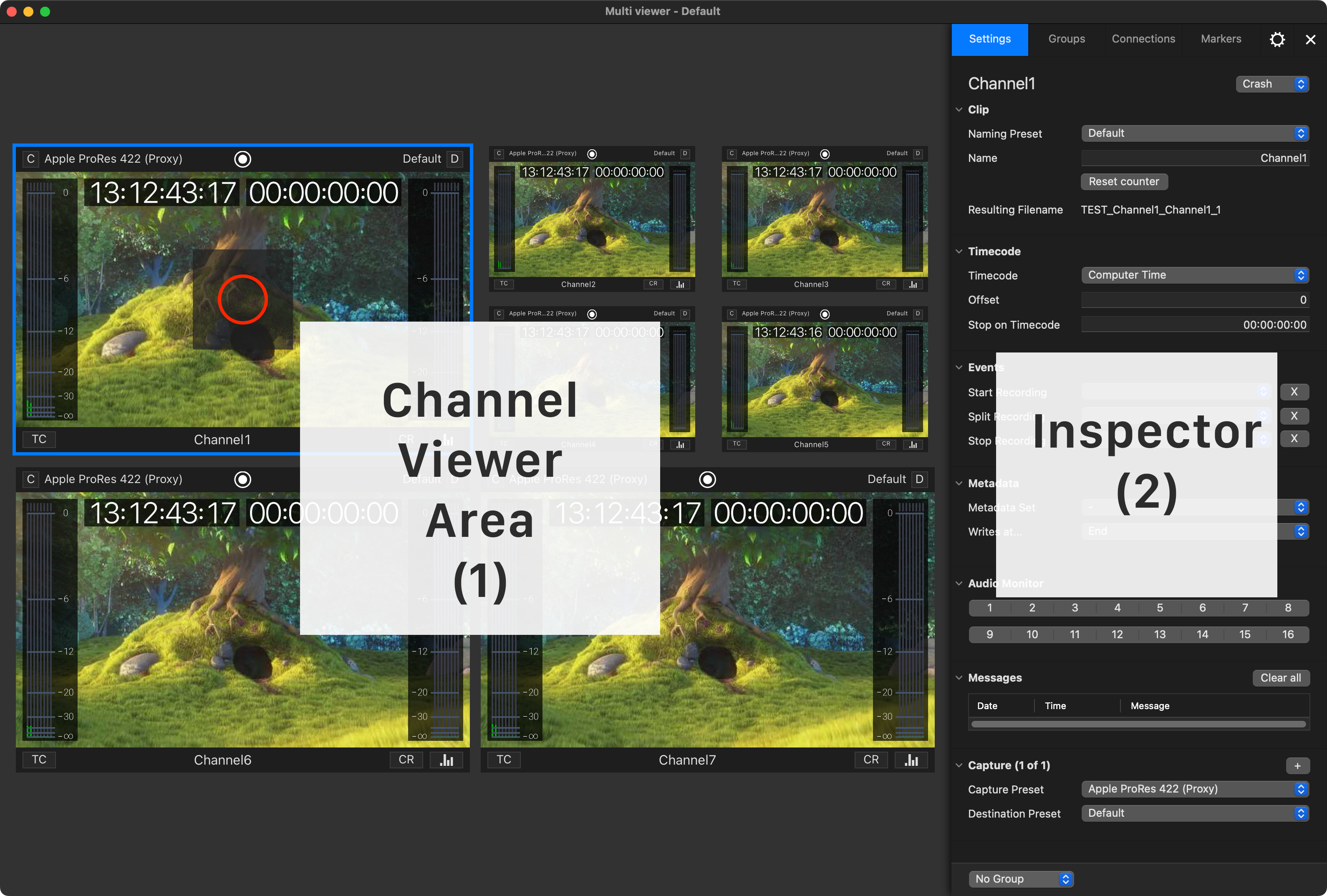
Task: Click the audio meter icon on Channel5
Action: [913, 445]
